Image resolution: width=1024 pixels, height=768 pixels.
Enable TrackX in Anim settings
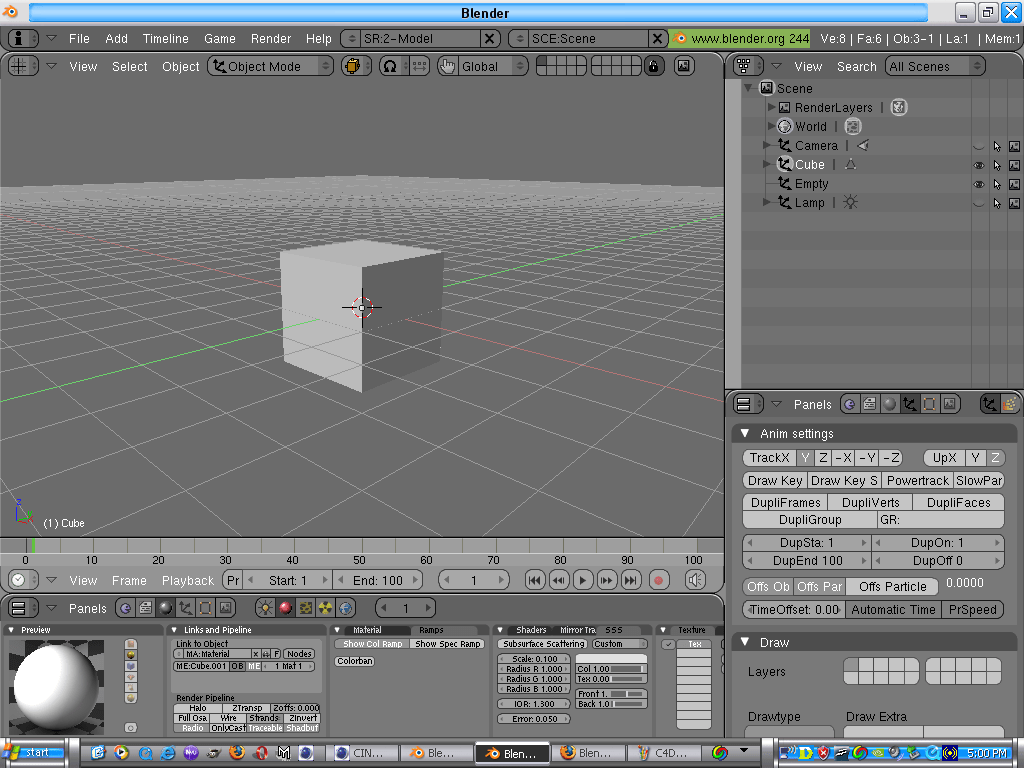pyautogui.click(x=769, y=457)
